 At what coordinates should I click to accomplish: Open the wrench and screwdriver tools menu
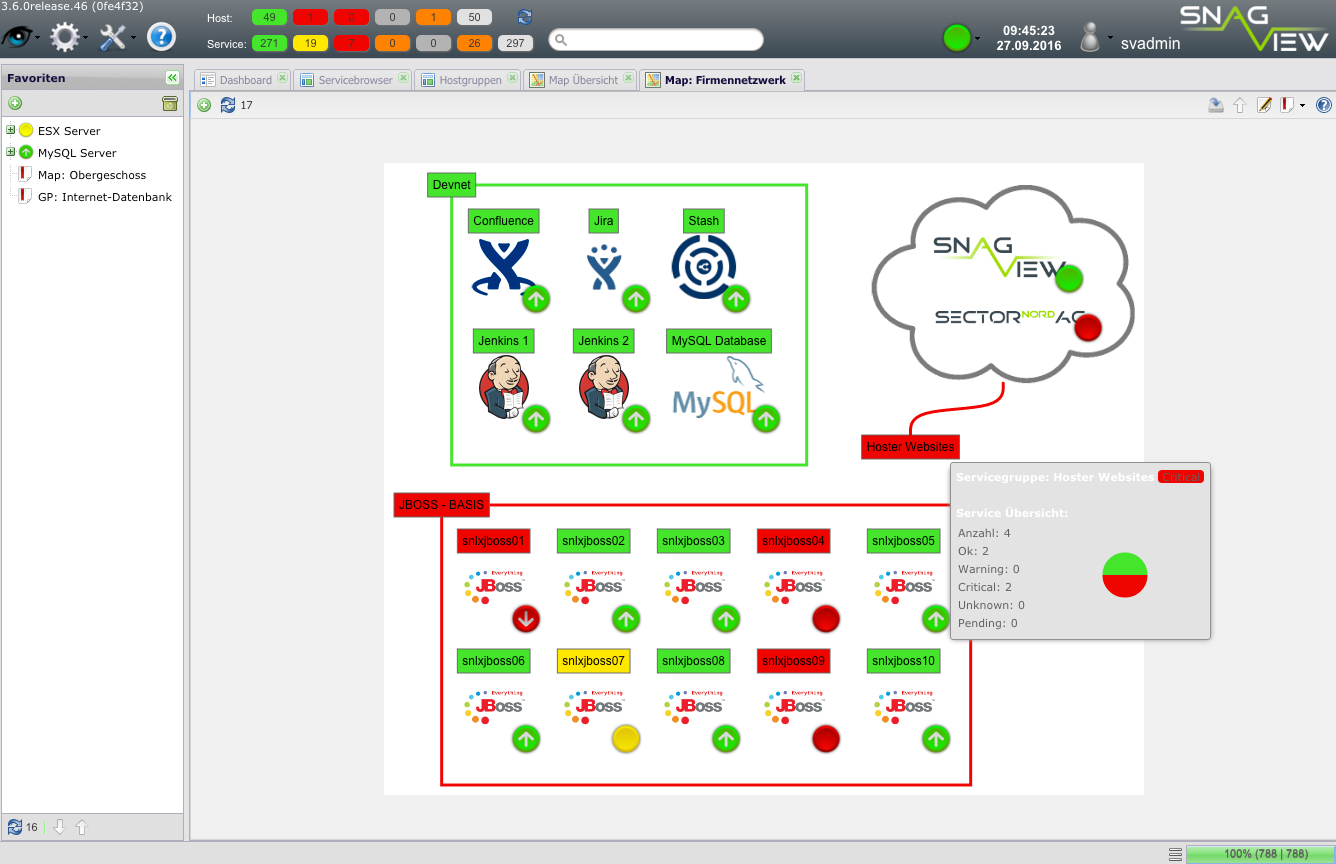(x=114, y=37)
